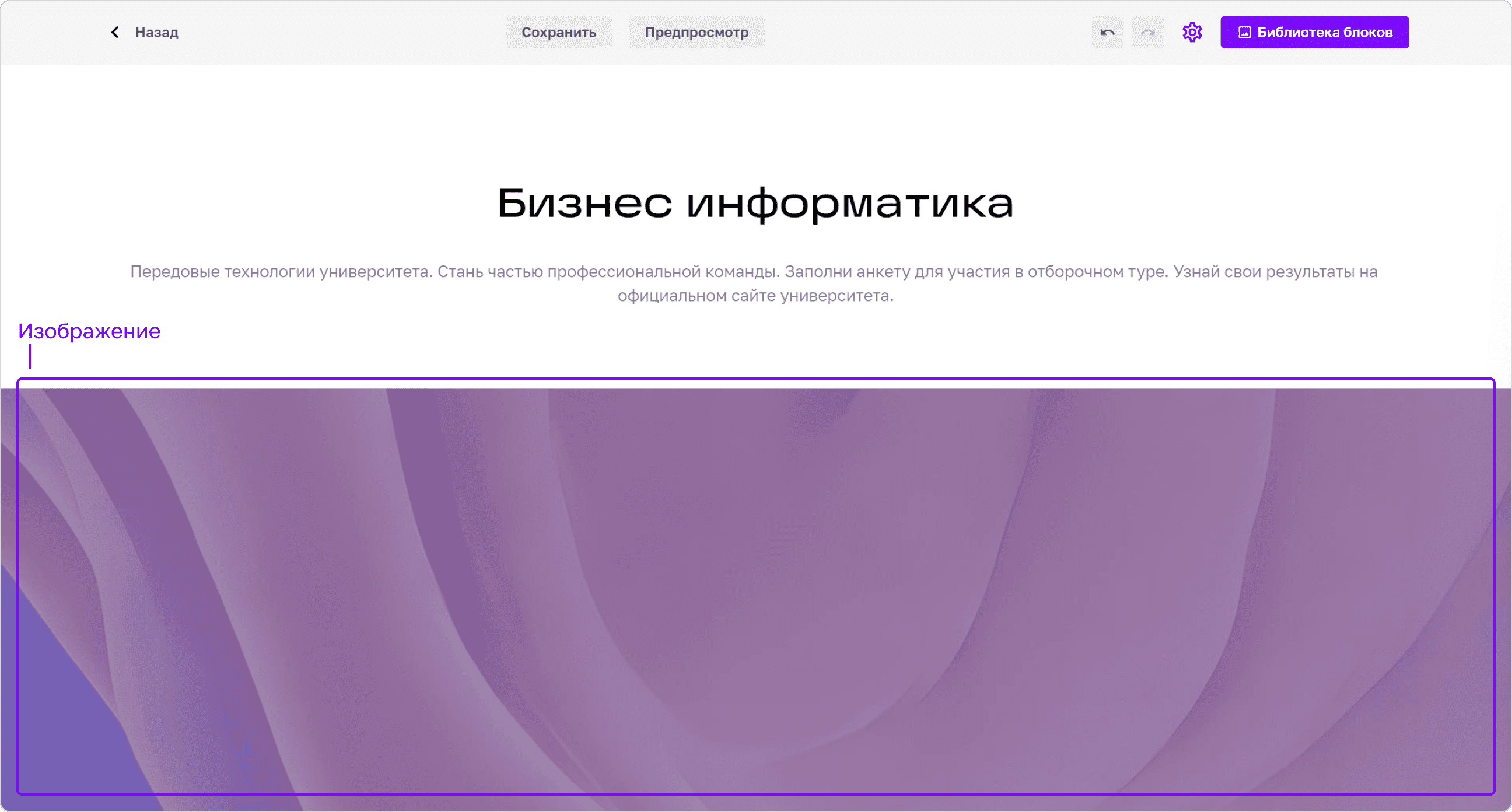Save the page with Сохранить

[x=559, y=32]
